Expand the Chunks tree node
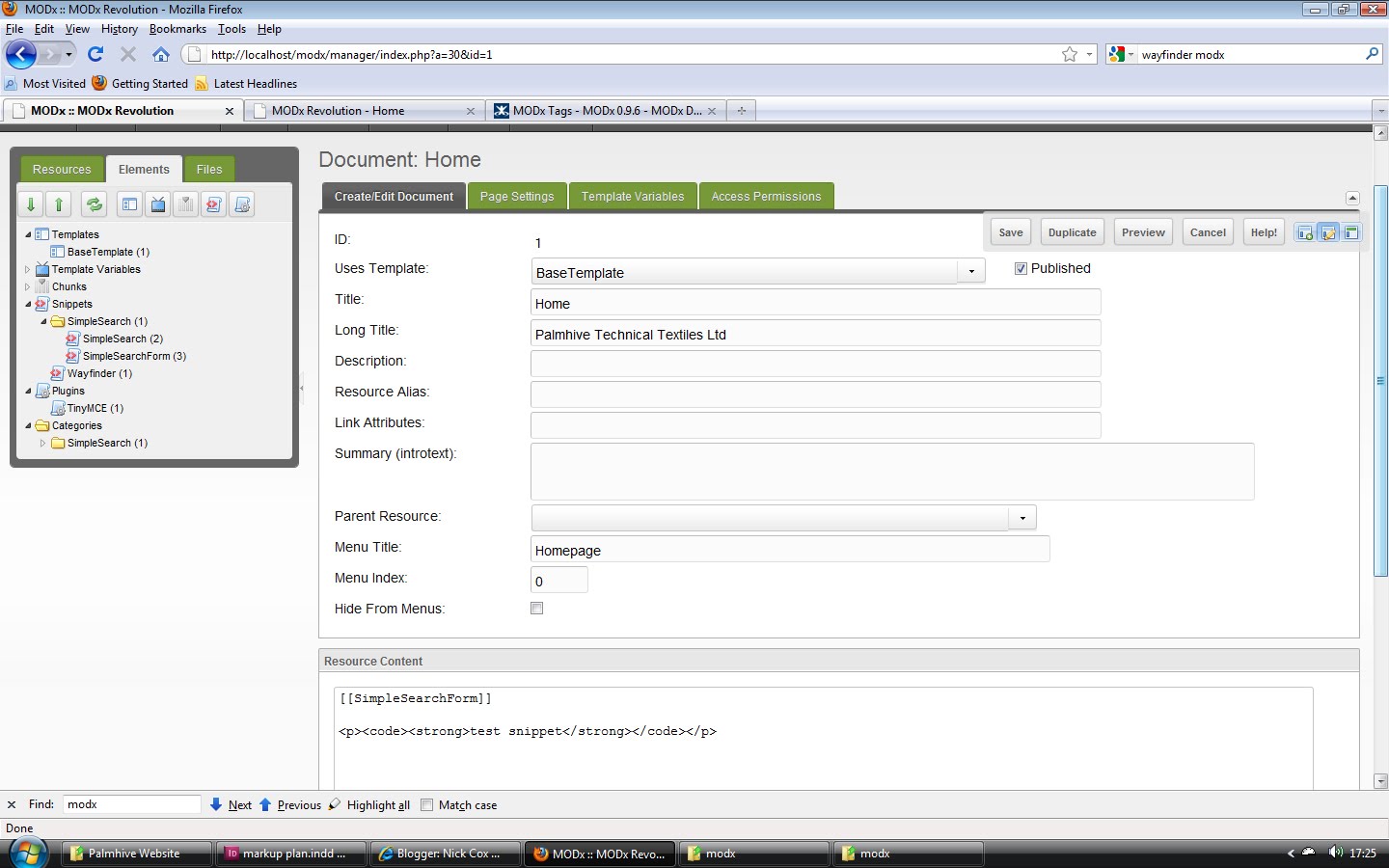Viewport: 1389px width, 868px height. coord(28,286)
